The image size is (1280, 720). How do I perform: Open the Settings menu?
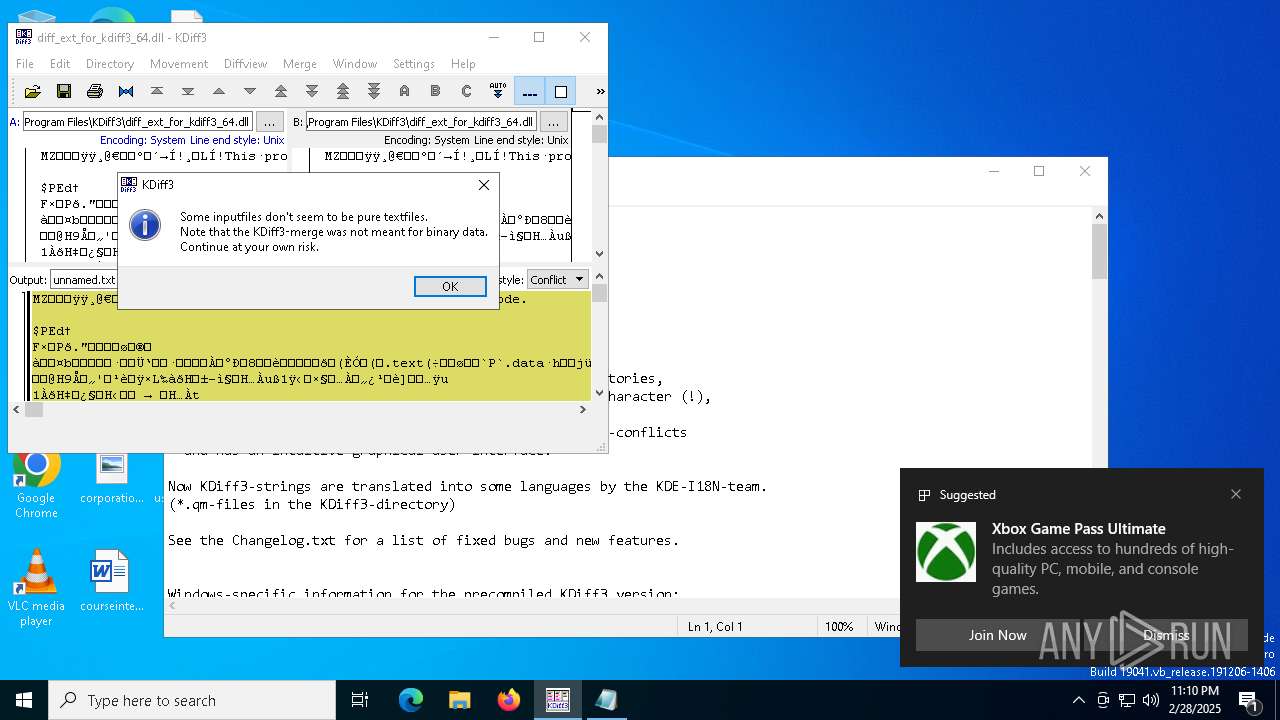pyautogui.click(x=414, y=63)
